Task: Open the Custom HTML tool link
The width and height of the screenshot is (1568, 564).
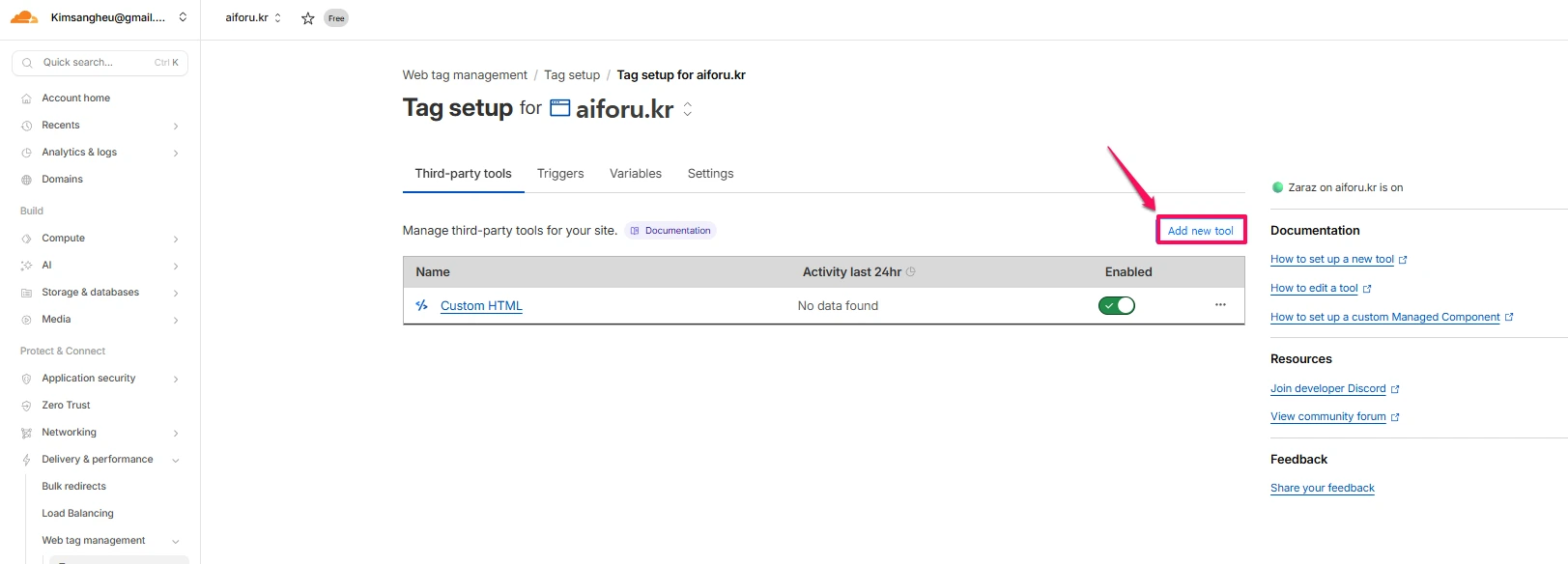Action: coord(481,306)
